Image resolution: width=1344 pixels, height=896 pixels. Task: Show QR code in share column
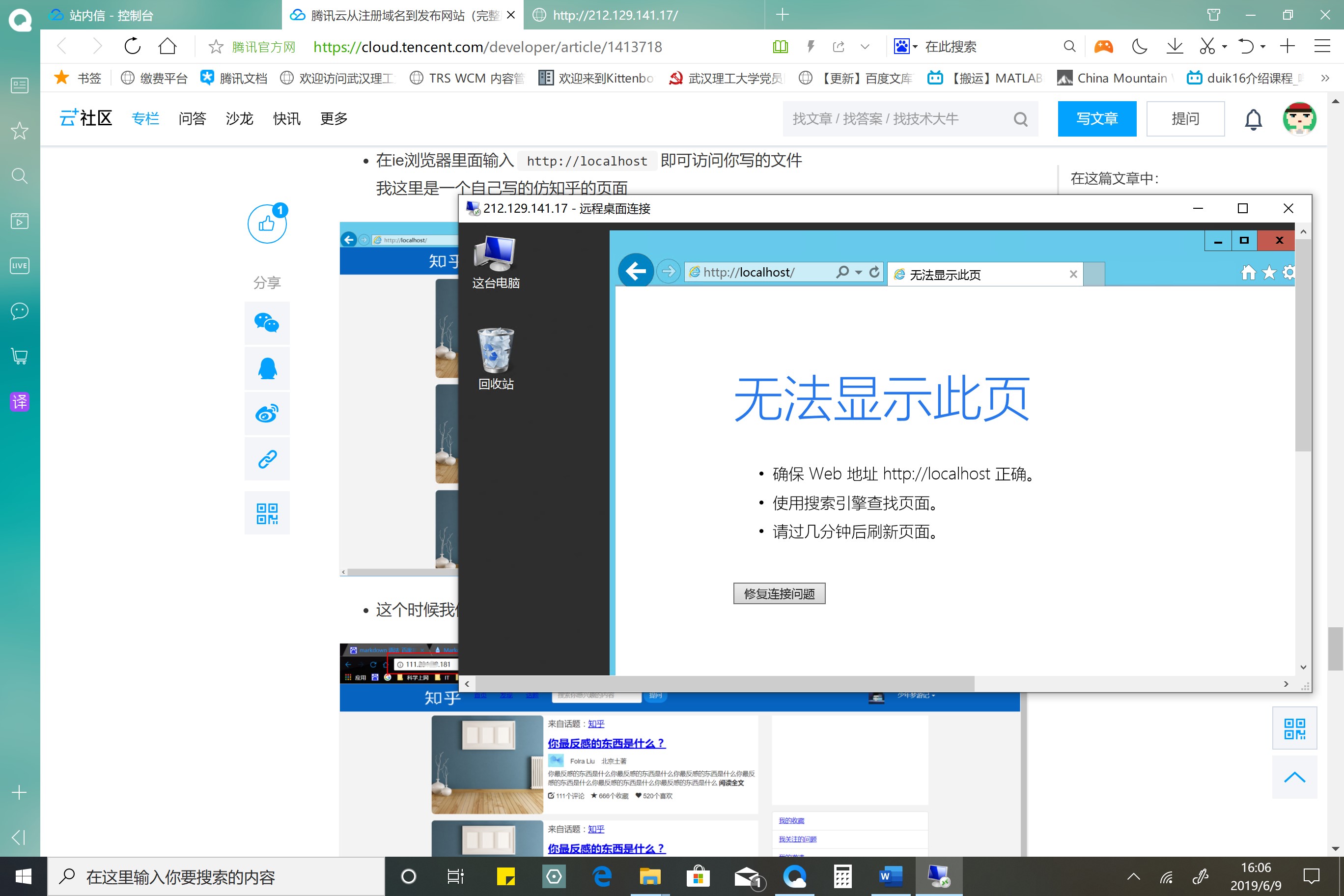pos(267,513)
